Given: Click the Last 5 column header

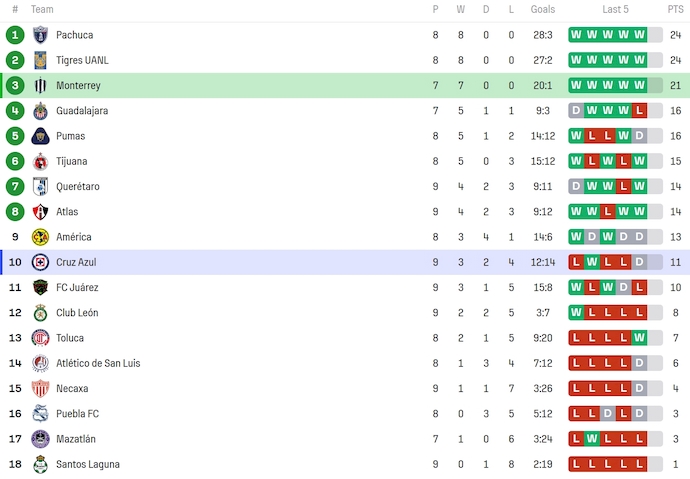Looking at the screenshot, I should pyautogui.click(x=615, y=9).
